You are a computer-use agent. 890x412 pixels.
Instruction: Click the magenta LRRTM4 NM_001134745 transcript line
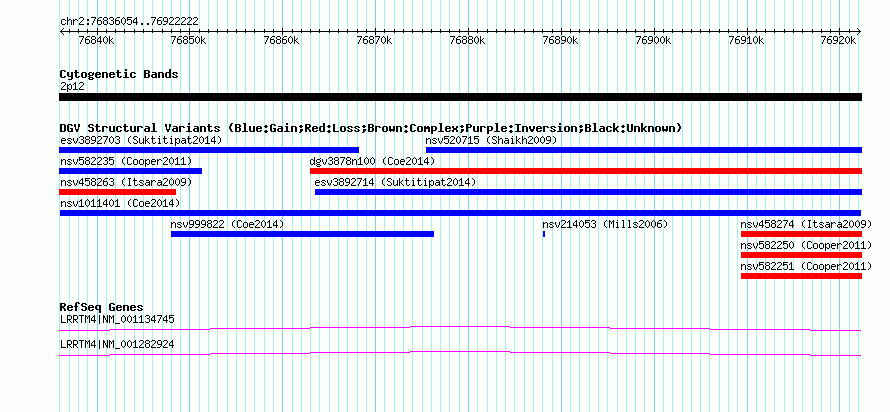[460, 329]
